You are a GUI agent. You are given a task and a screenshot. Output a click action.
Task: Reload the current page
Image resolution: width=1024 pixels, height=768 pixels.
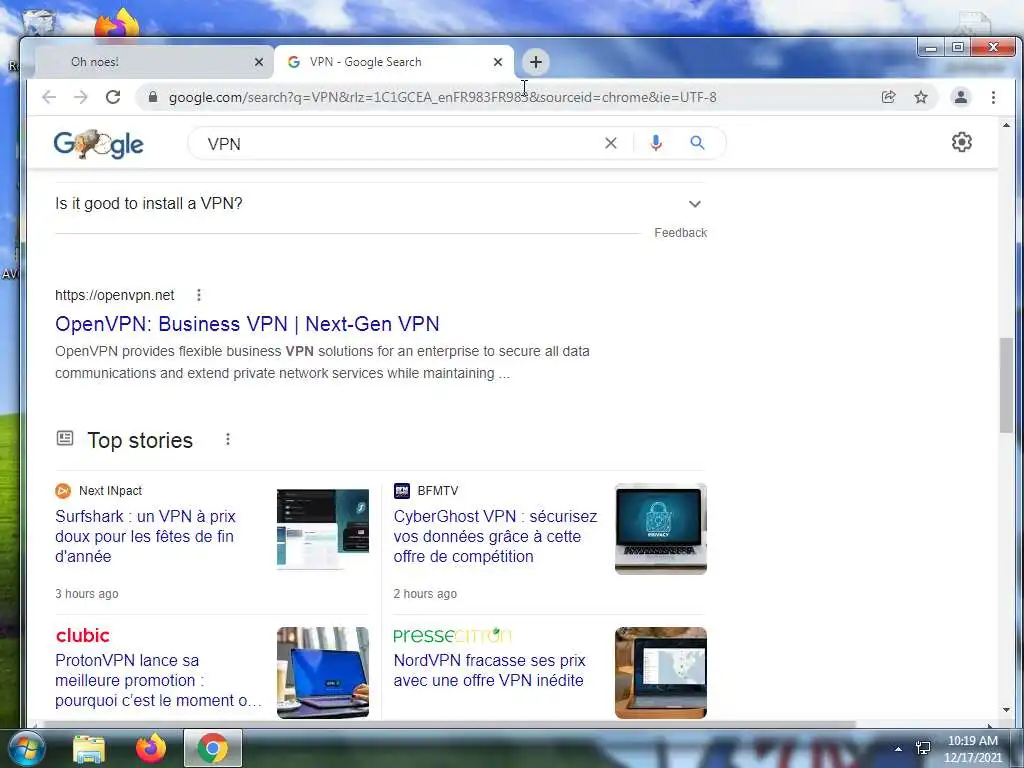pos(113,97)
